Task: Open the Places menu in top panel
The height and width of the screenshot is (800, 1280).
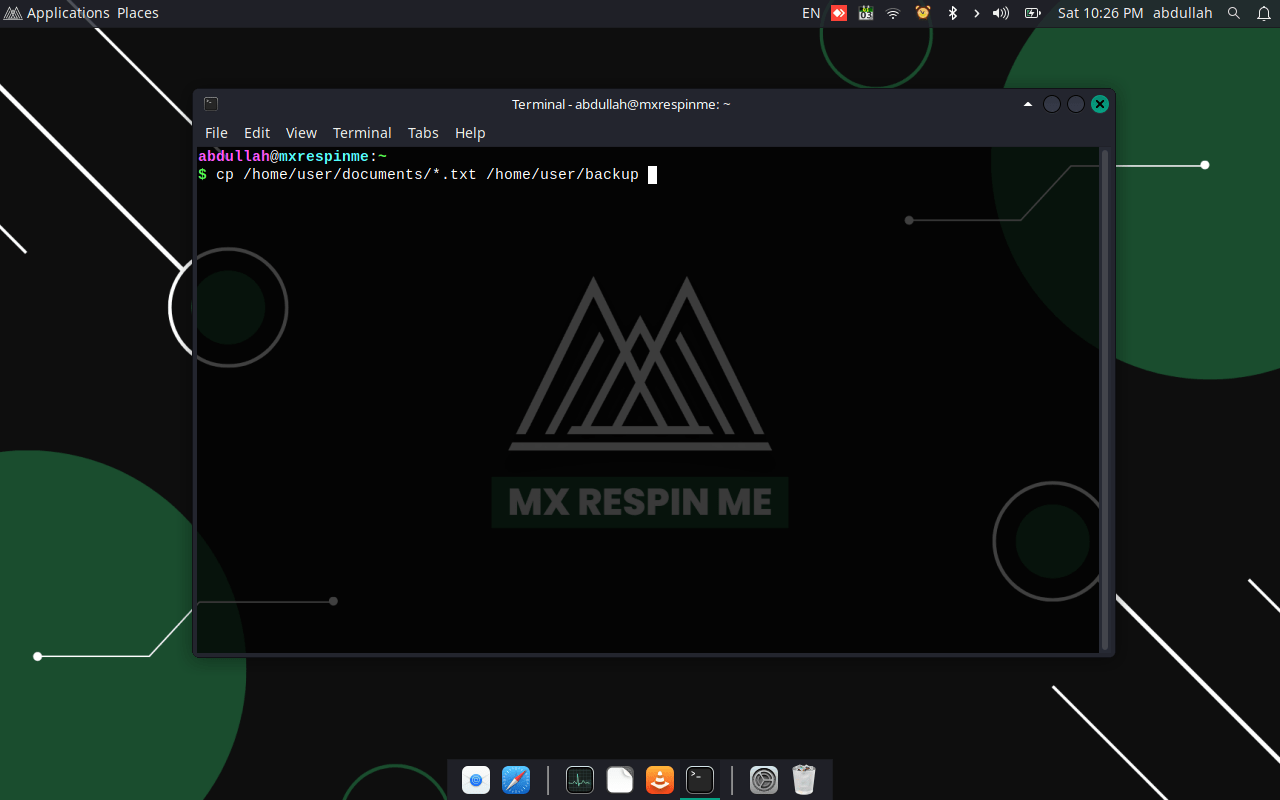Action: click(x=138, y=13)
